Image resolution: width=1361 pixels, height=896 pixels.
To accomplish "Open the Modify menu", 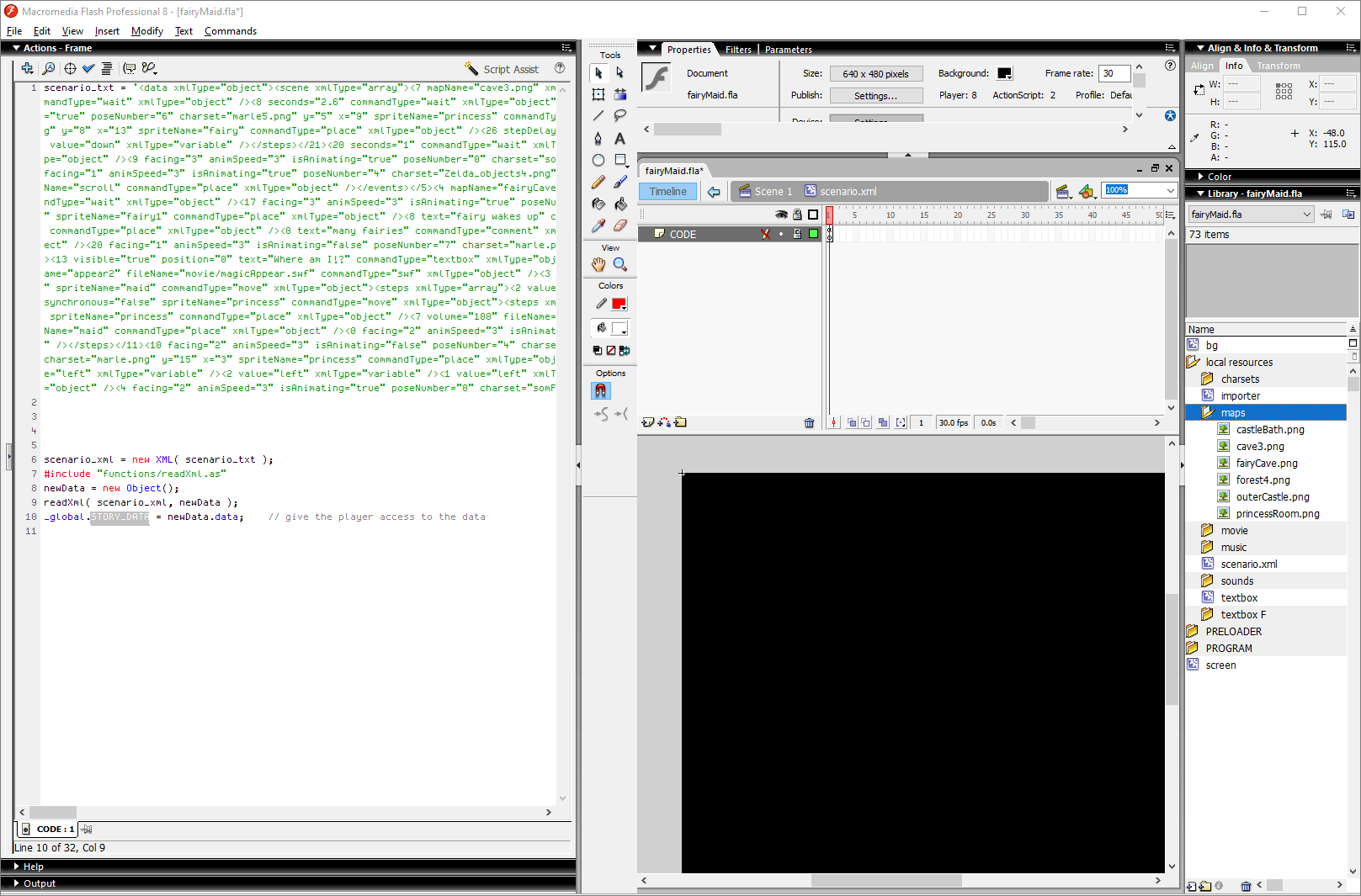I will 146,31.
